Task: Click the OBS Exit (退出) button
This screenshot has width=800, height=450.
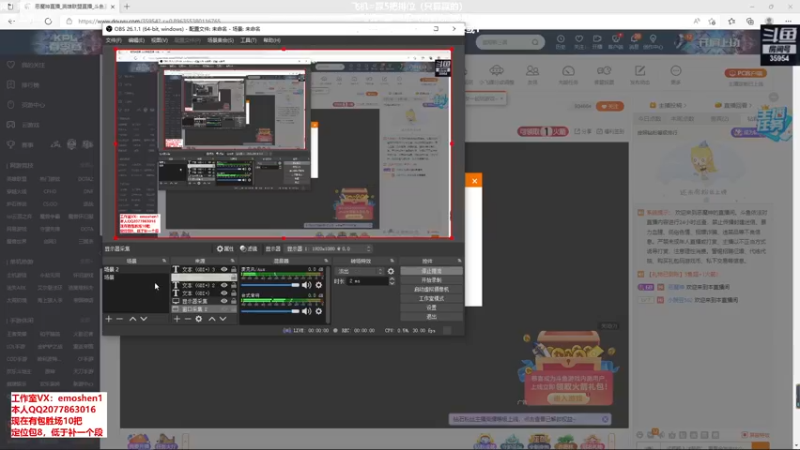Action: click(x=432, y=317)
